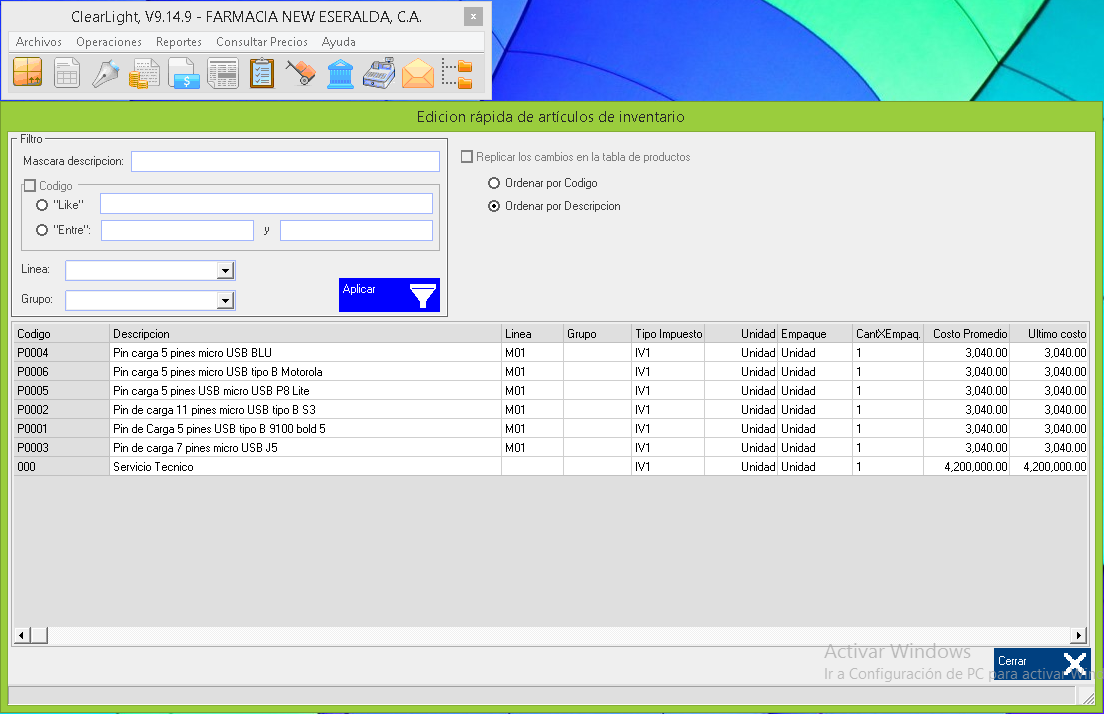This screenshot has width=1104, height=714.
Task: Click the horizontal scrollbar right arrow
Action: click(x=1079, y=636)
